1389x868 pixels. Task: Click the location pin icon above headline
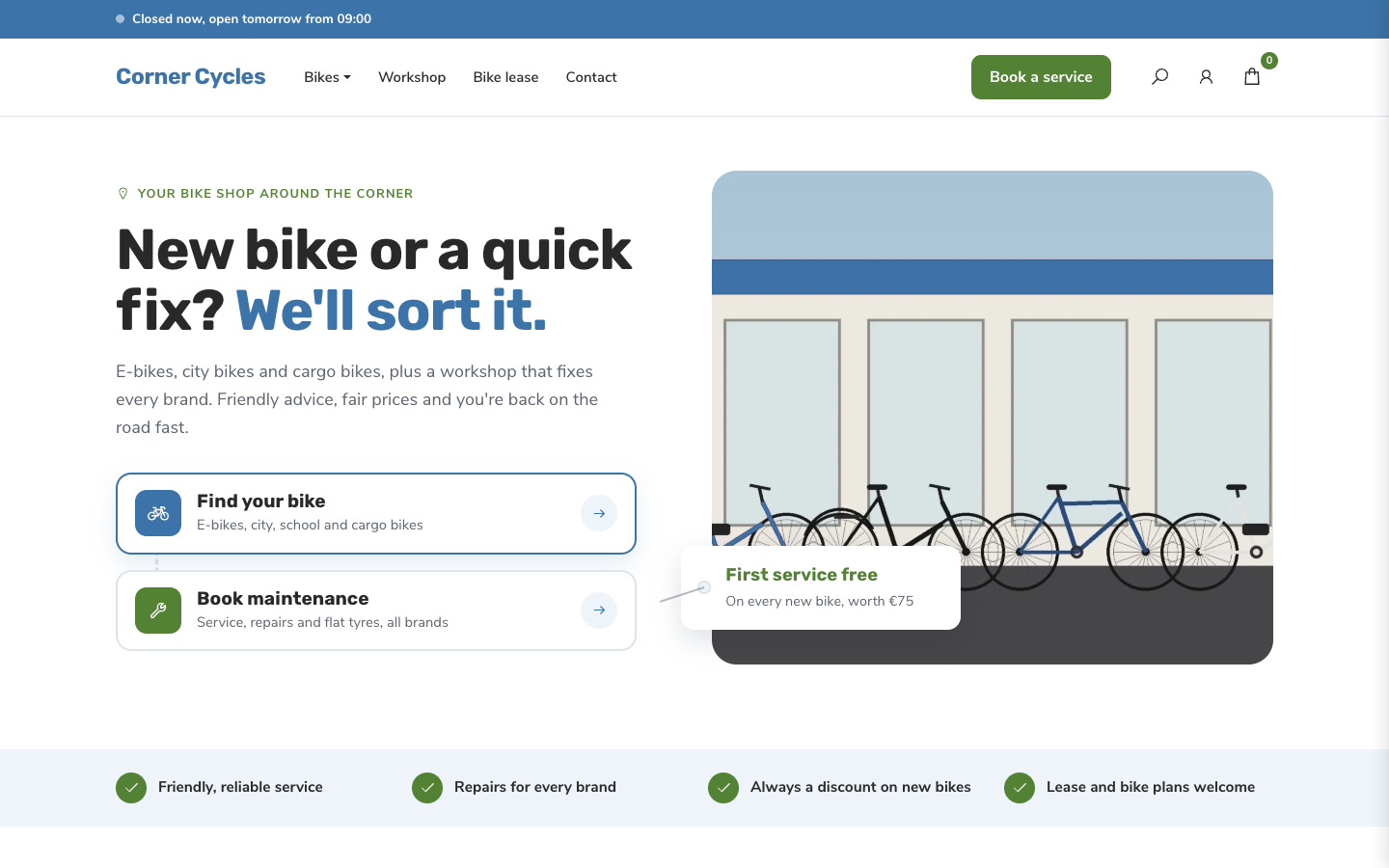[123, 194]
